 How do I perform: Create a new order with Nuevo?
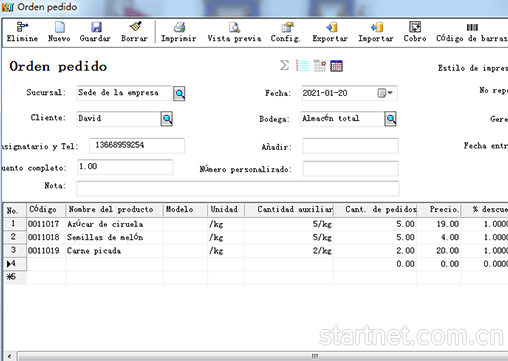59,32
